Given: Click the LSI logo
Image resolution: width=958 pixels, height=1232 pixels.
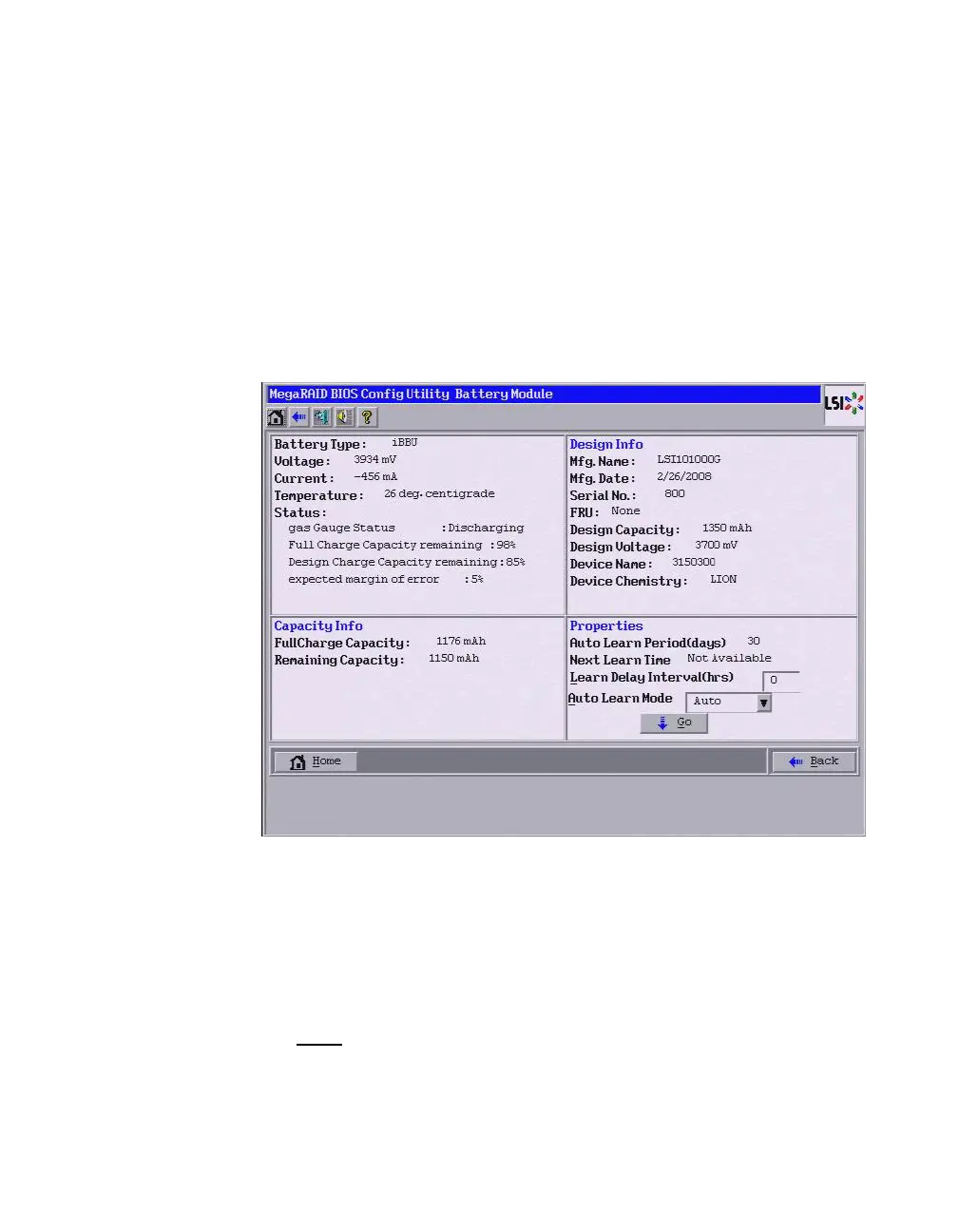Looking at the screenshot, I should (843, 403).
